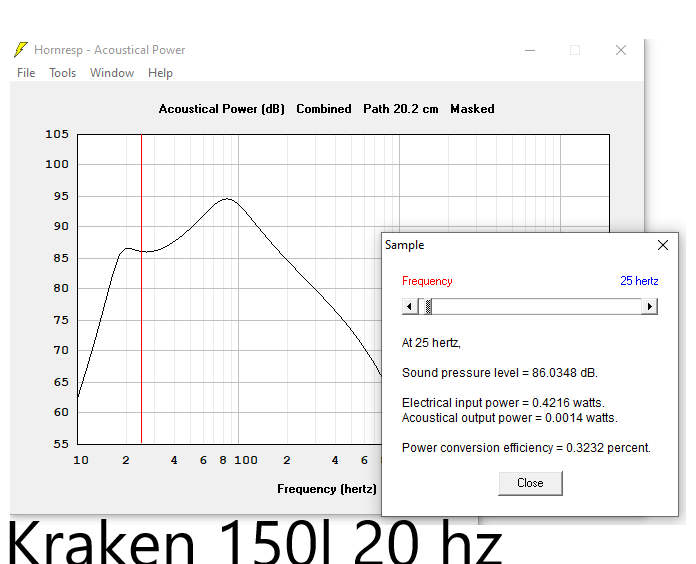The height and width of the screenshot is (564, 696).
Task: Click the 'Acoustical Power (dB)' chart title
Action: (221, 109)
